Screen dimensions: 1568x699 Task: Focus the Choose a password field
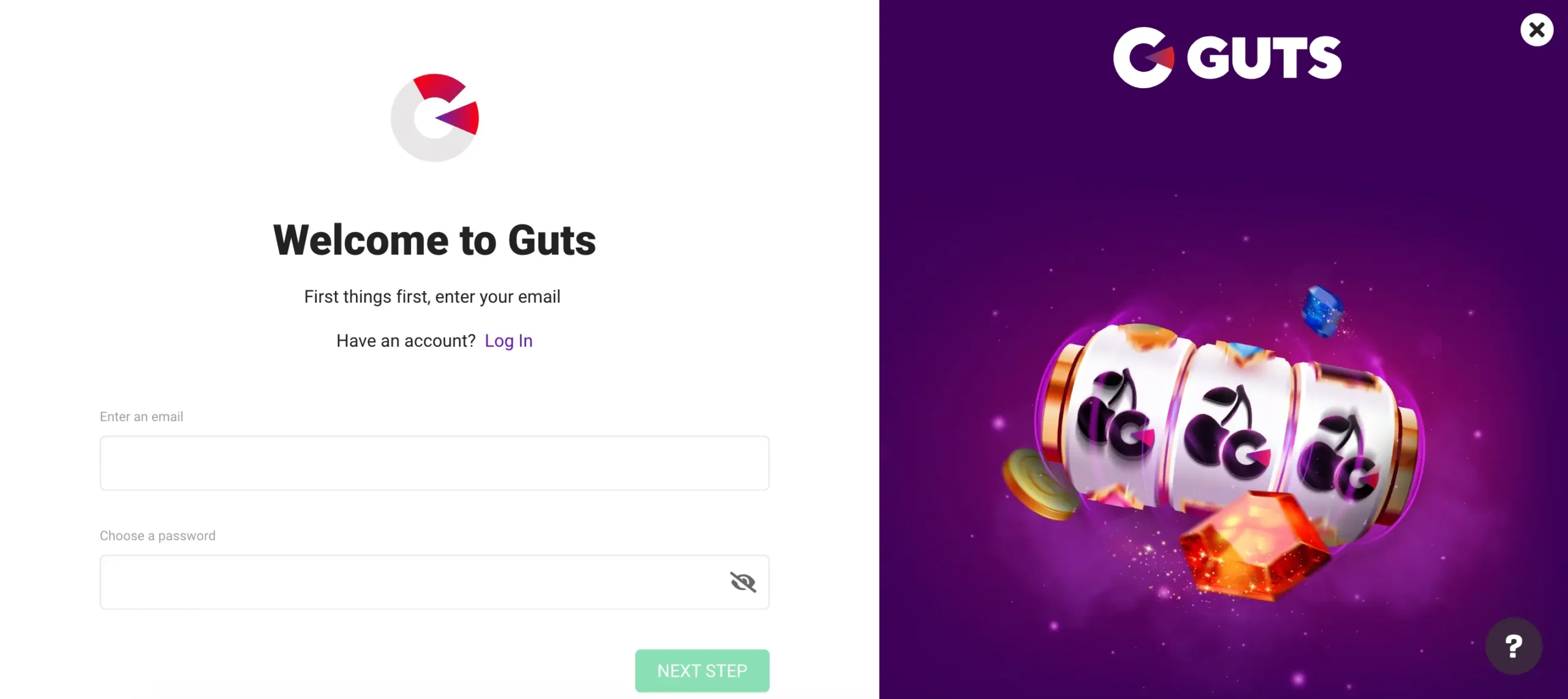[x=434, y=582]
